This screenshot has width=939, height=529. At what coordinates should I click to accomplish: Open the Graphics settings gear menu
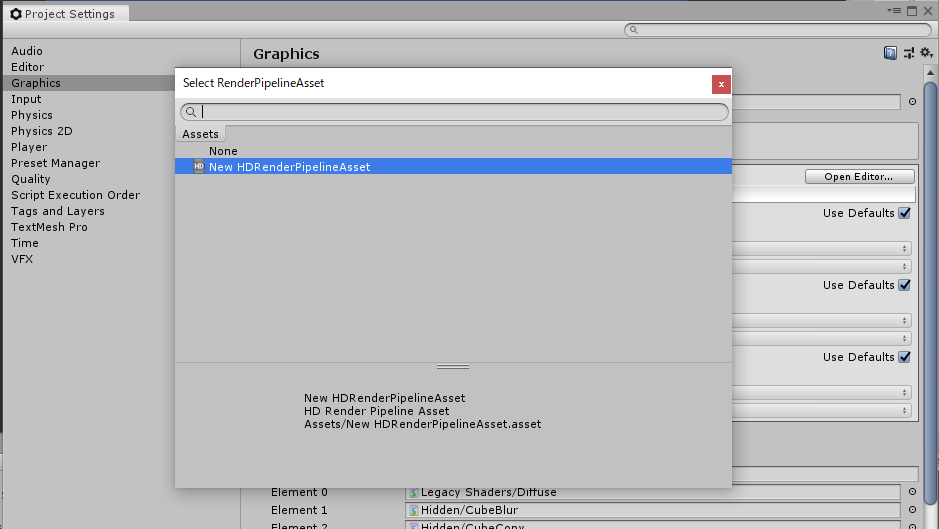926,53
